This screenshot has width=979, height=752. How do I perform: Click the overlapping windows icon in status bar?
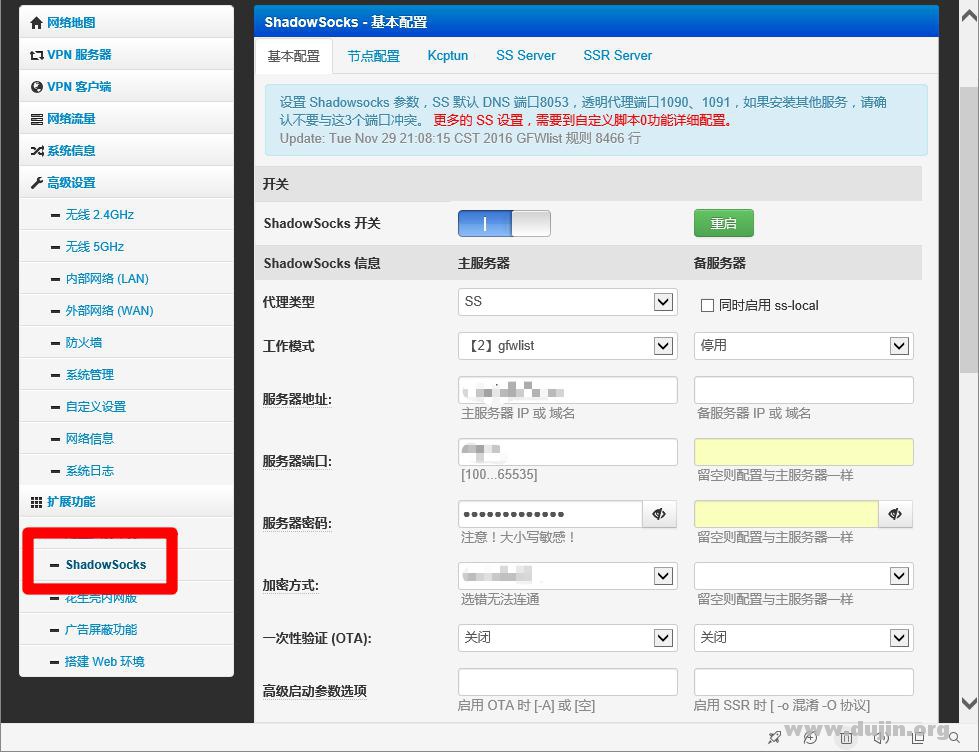pos(917,737)
